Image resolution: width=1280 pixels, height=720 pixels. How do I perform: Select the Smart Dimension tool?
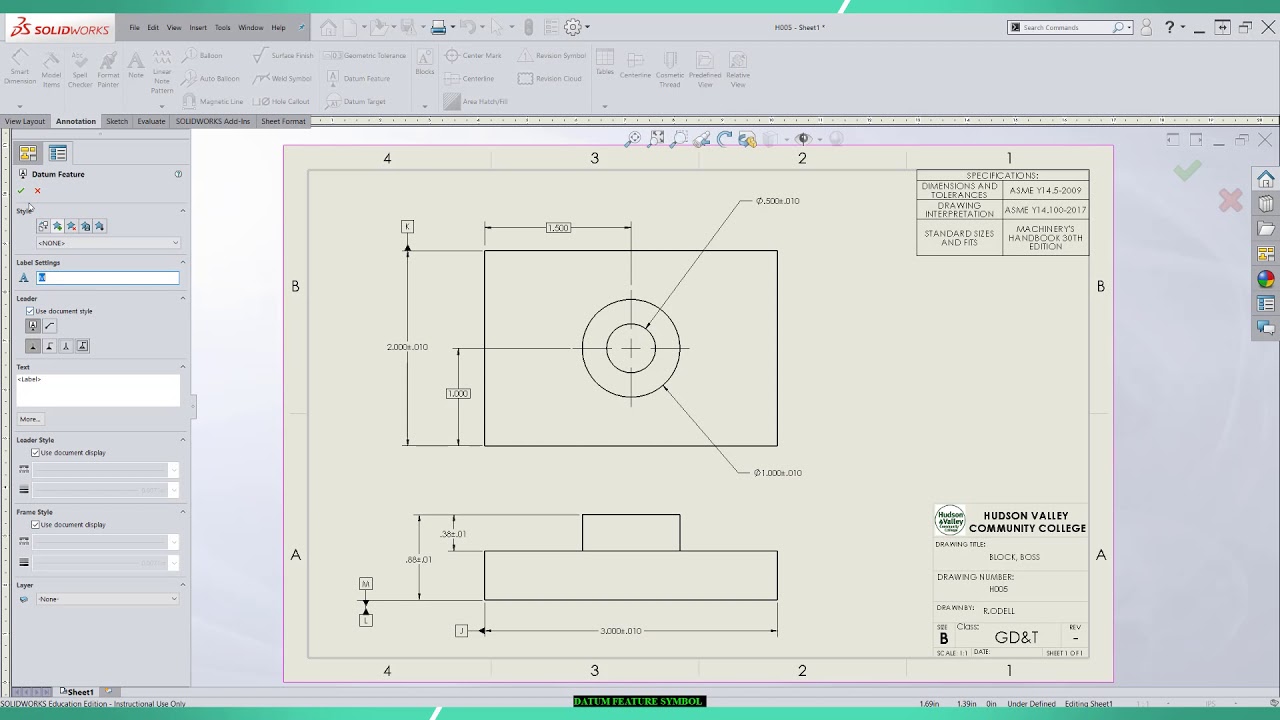20,68
